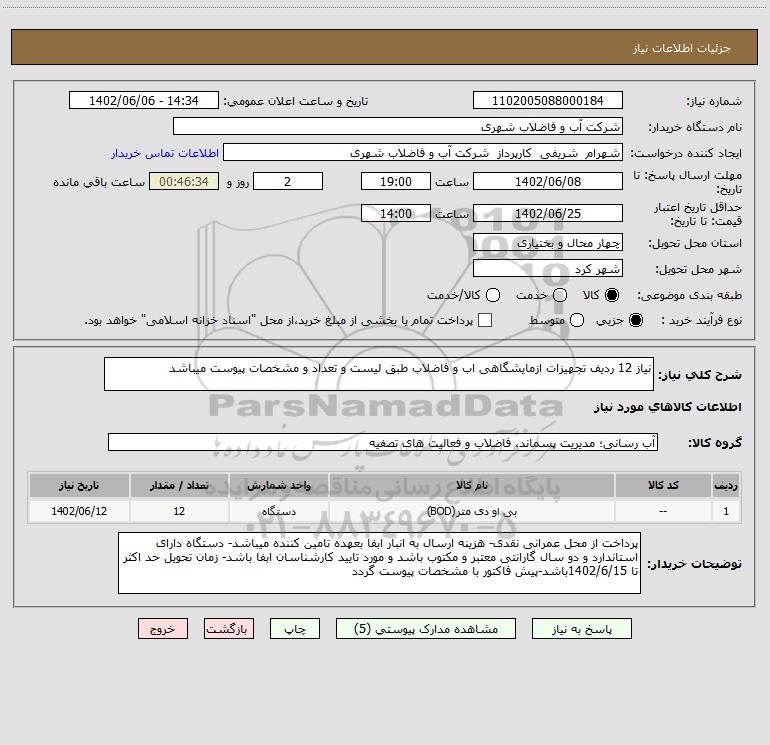This screenshot has height=745, width=770.
Task: Click the تعداد / مقدار column header
Action: click(x=179, y=485)
